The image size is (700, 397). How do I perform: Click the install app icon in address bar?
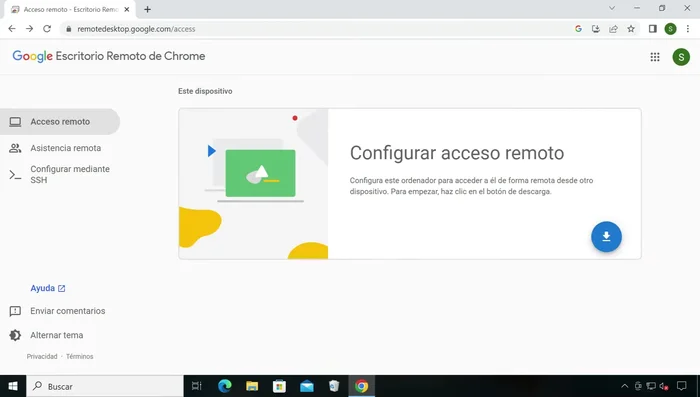point(596,29)
